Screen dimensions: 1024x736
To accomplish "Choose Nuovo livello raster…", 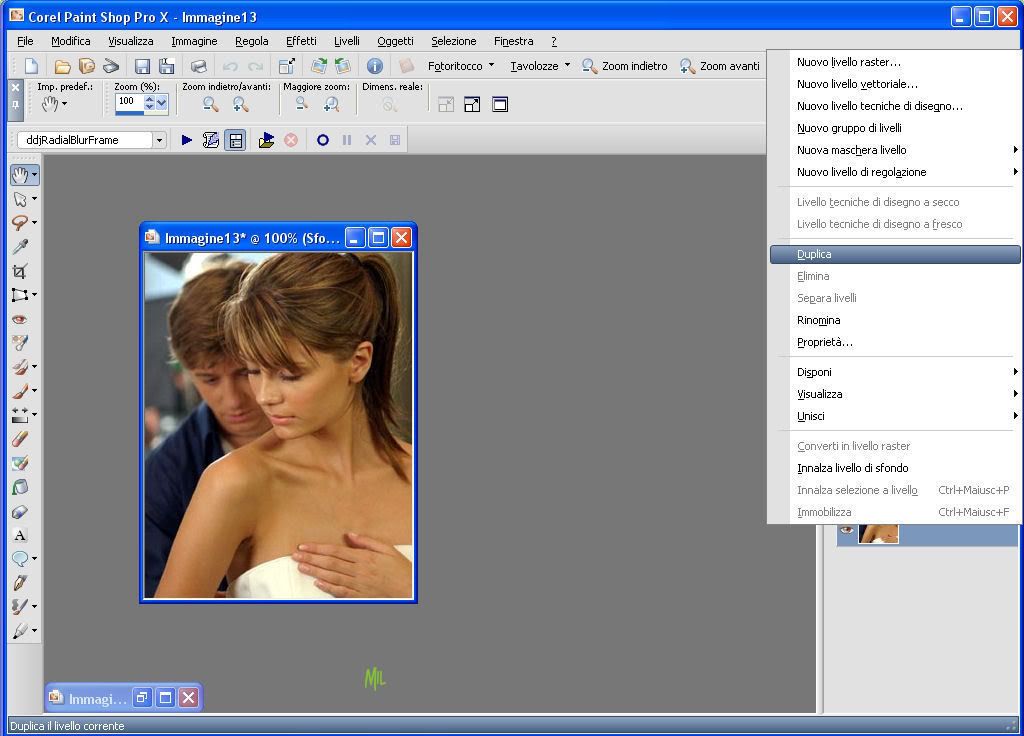I will [895, 62].
